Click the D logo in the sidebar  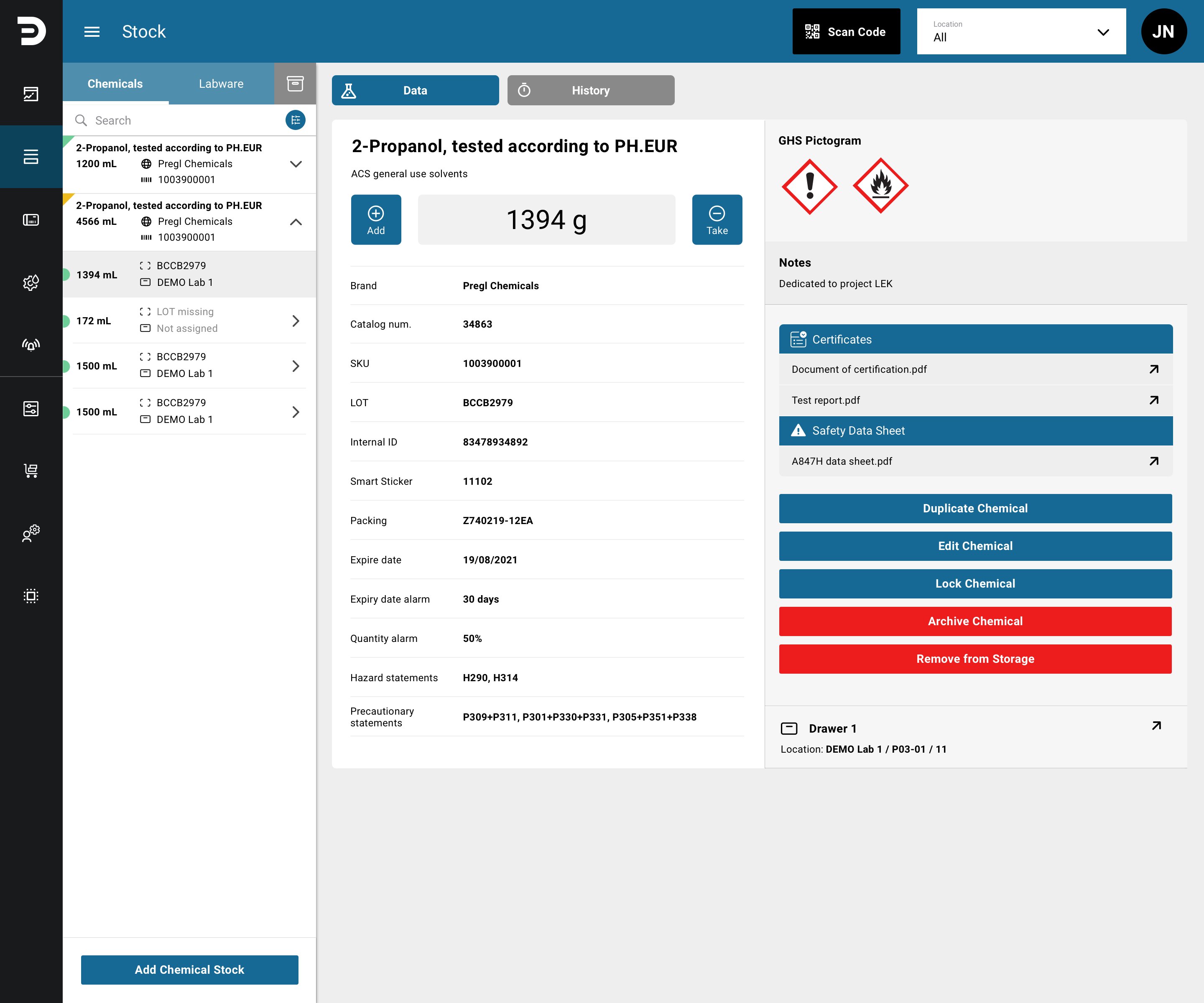pos(31,31)
